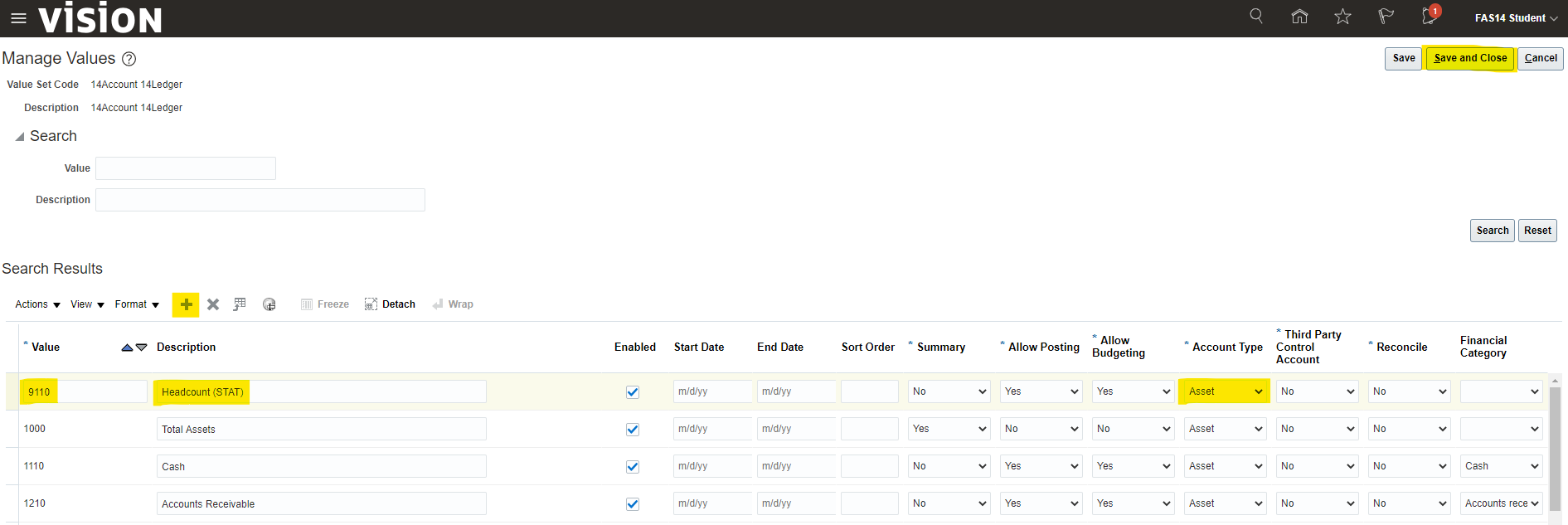This screenshot has width=1568, height=525.
Task: Click the search magnifier icon in header
Action: coord(1256,17)
